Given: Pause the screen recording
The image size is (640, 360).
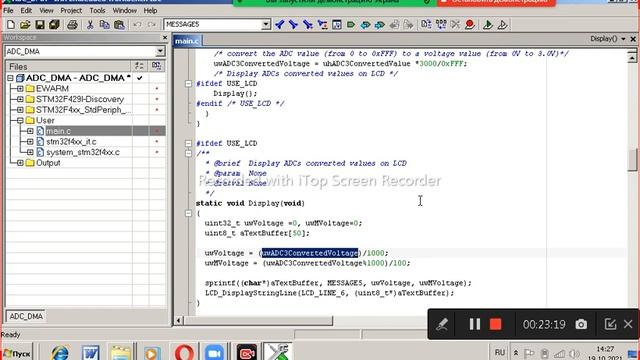Looking at the screenshot, I should 474,324.
